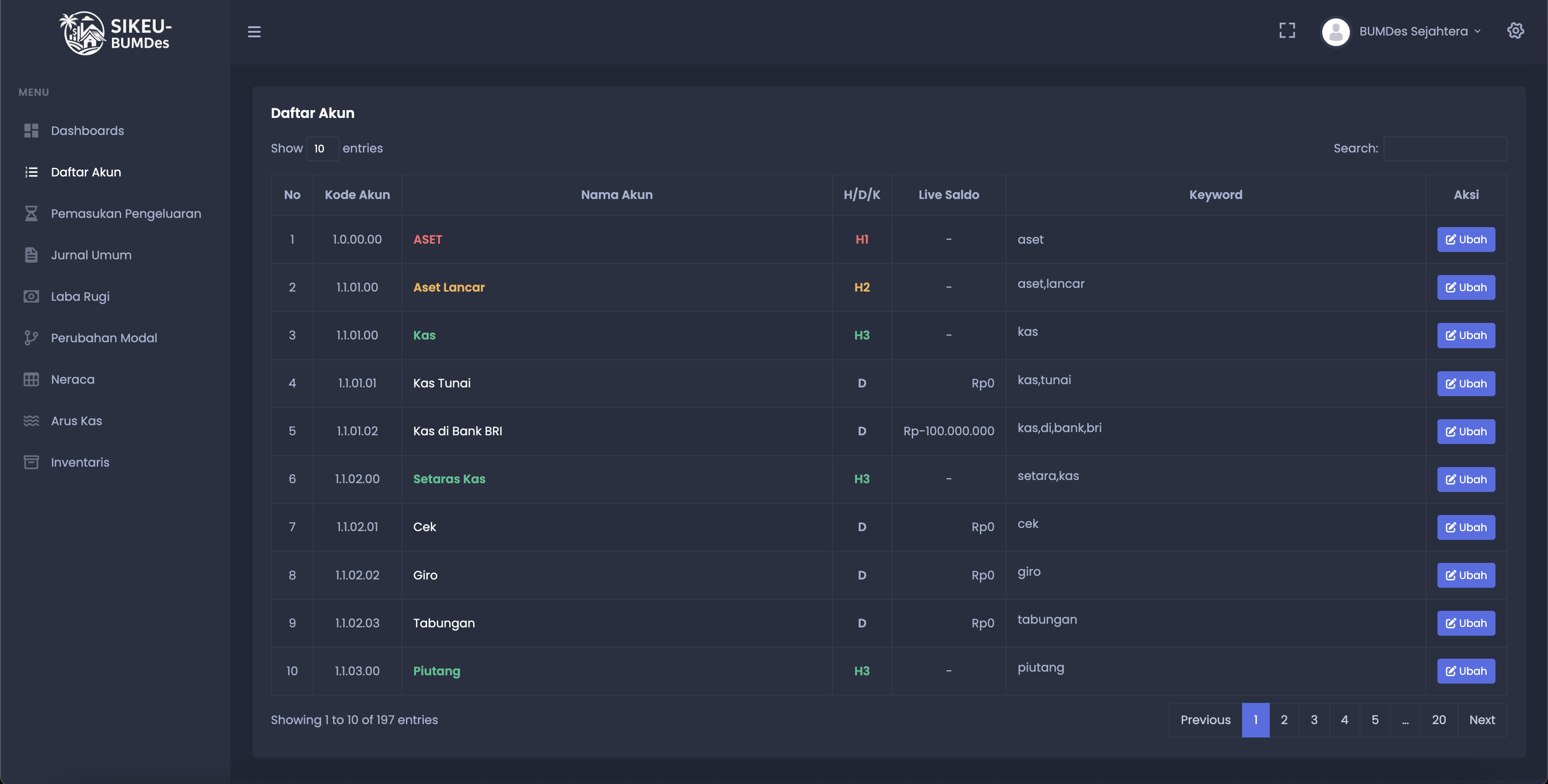Image resolution: width=1548 pixels, height=784 pixels.
Task: Click the Pemasukan Pengeluaran hourglass icon
Action: (x=31, y=213)
